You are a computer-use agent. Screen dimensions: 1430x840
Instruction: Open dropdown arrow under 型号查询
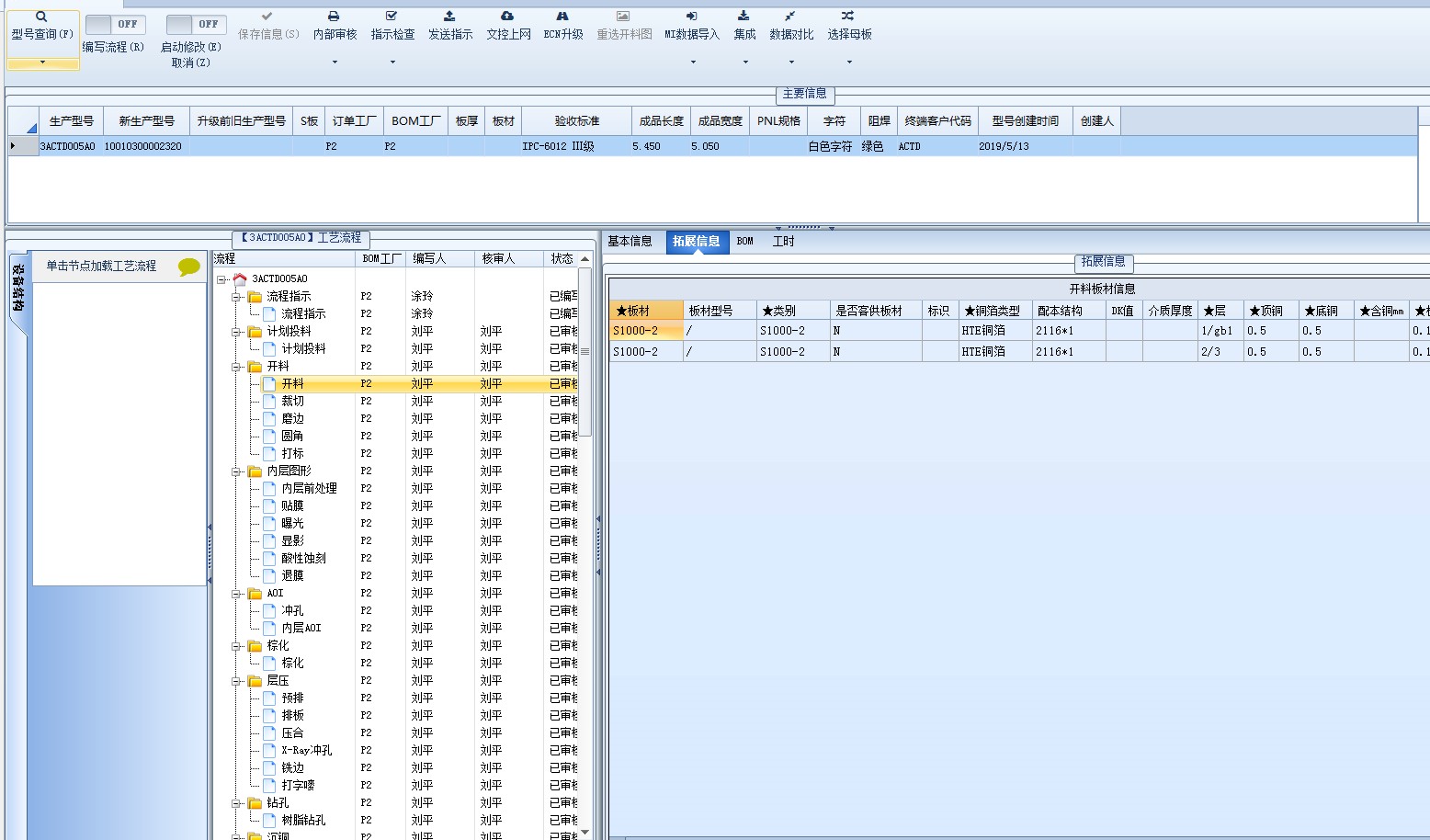[x=42, y=62]
